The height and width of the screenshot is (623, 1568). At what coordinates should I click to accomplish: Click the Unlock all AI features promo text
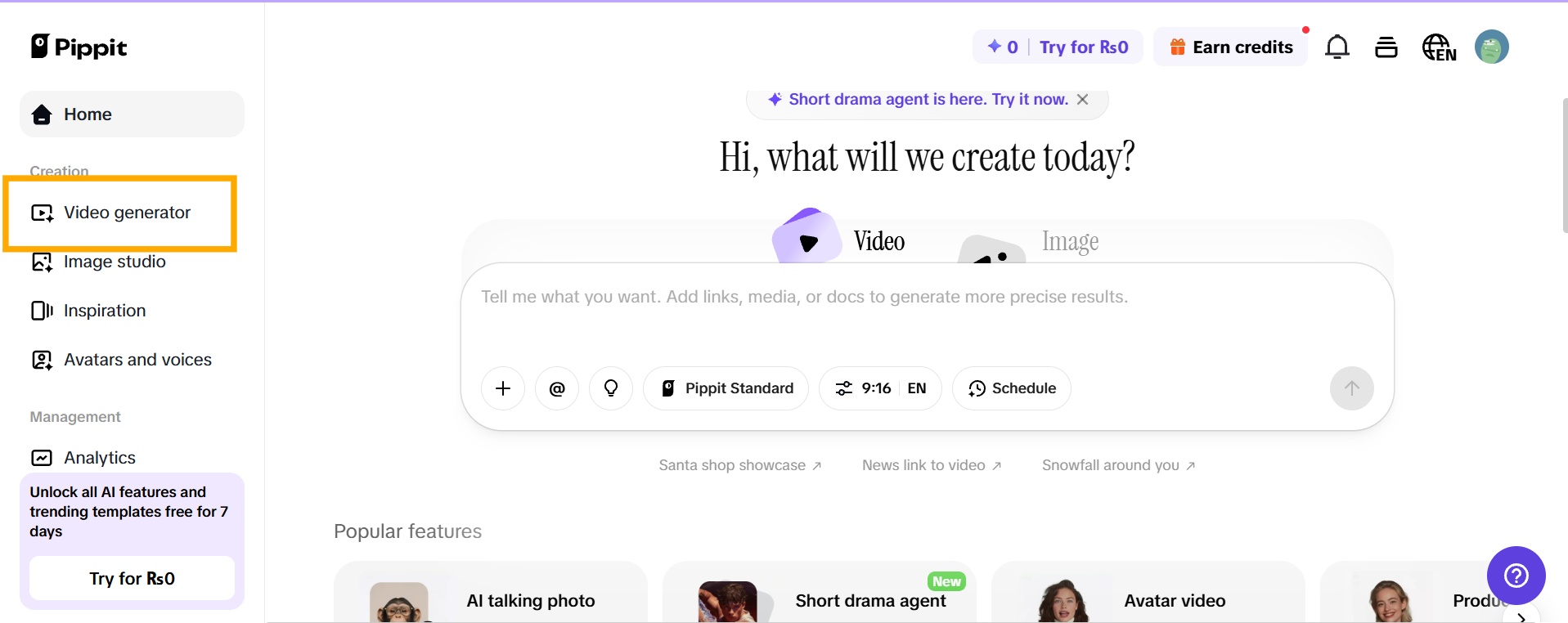coord(128,512)
